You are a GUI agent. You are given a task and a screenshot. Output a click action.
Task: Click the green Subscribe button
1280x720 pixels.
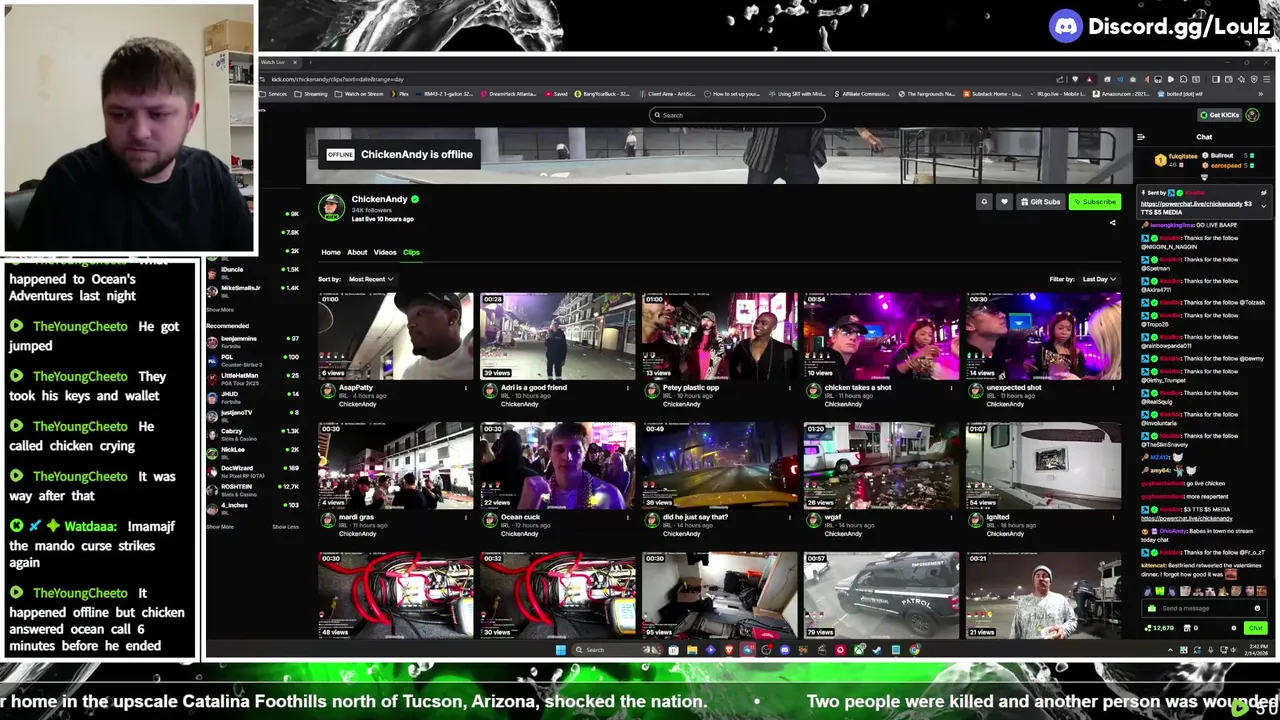[1094, 202]
